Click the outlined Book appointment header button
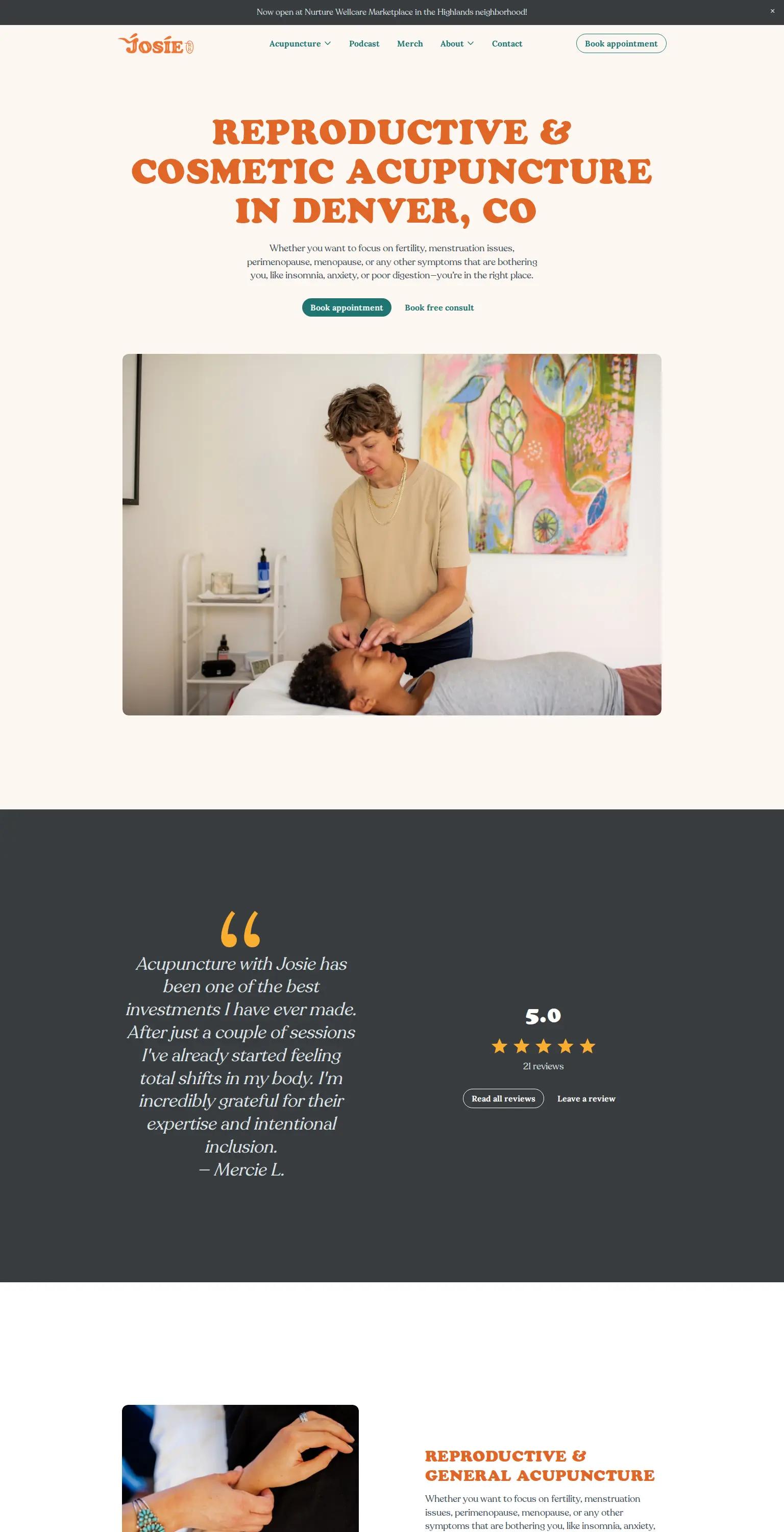This screenshot has width=784, height=1532. (621, 43)
